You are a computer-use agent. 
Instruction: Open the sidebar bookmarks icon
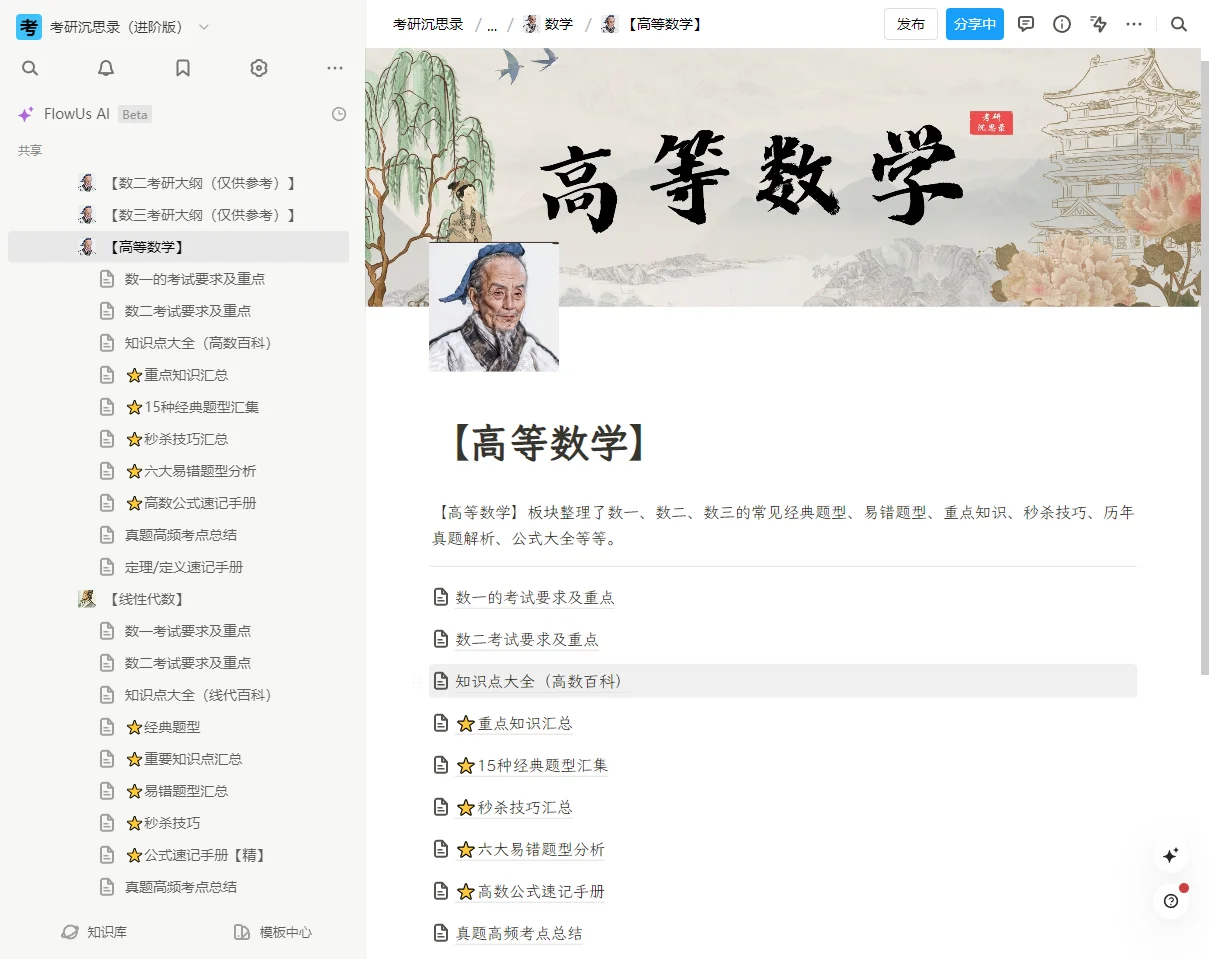pos(183,68)
